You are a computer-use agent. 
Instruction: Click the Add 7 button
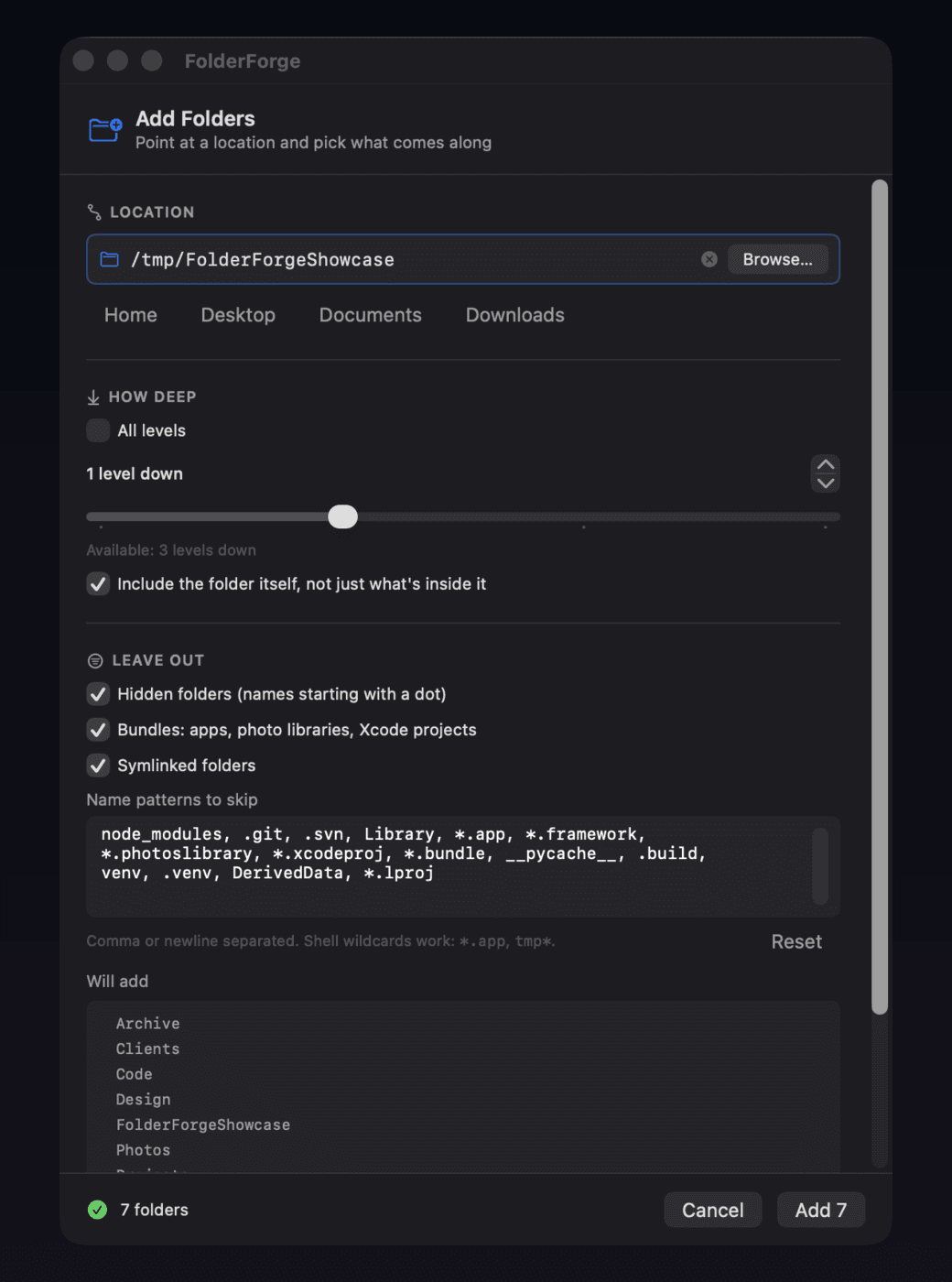pyautogui.click(x=821, y=1211)
